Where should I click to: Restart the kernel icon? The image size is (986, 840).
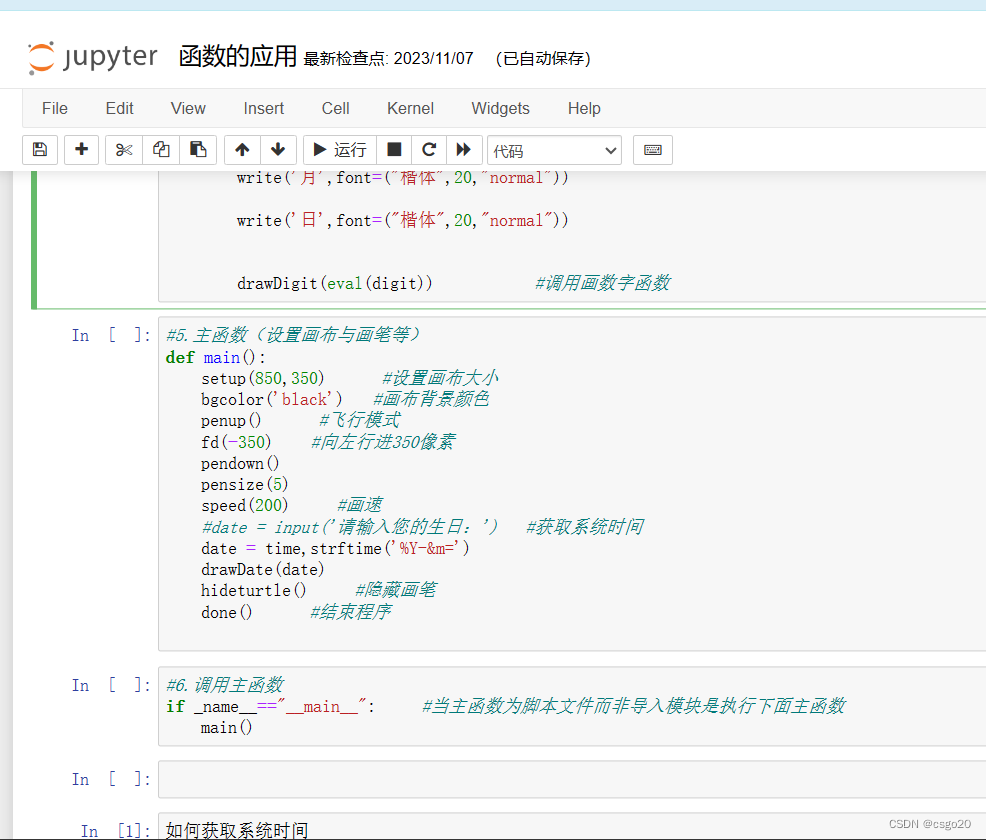pyautogui.click(x=429, y=150)
